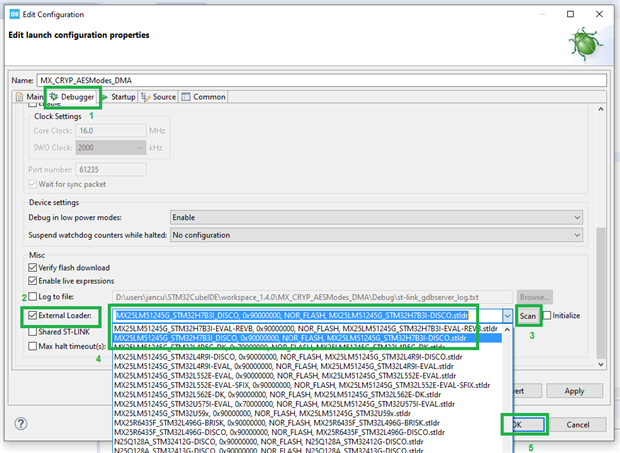Click the Cancel button
The width and height of the screenshot is (620, 453).
coord(578,425)
